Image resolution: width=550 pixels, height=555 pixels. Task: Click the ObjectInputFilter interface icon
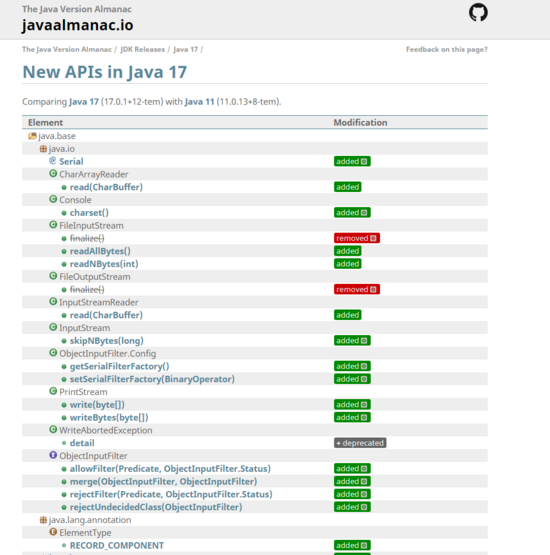[x=53, y=455]
